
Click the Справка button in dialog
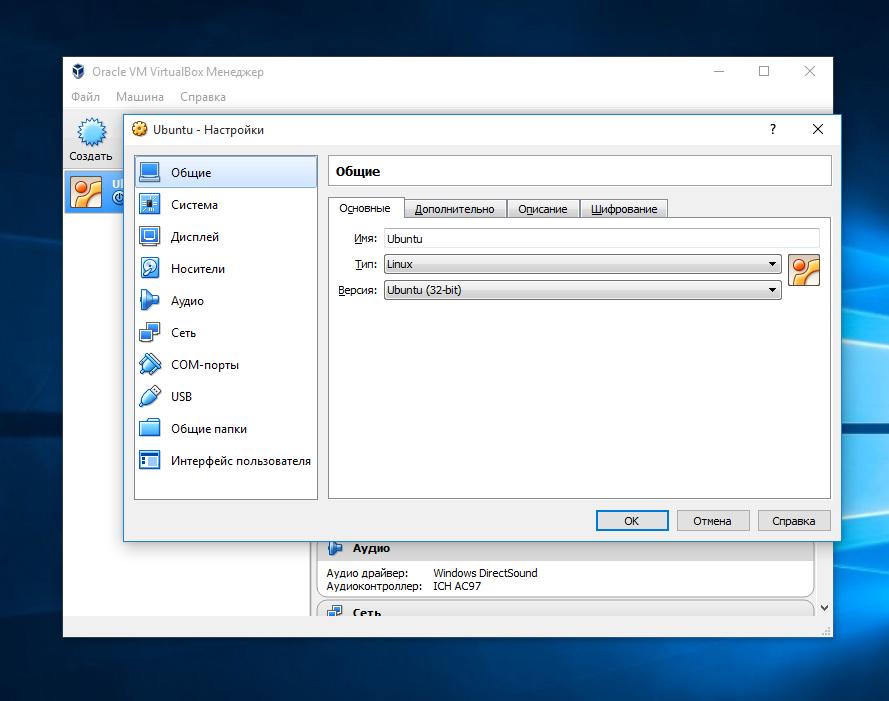click(x=794, y=521)
